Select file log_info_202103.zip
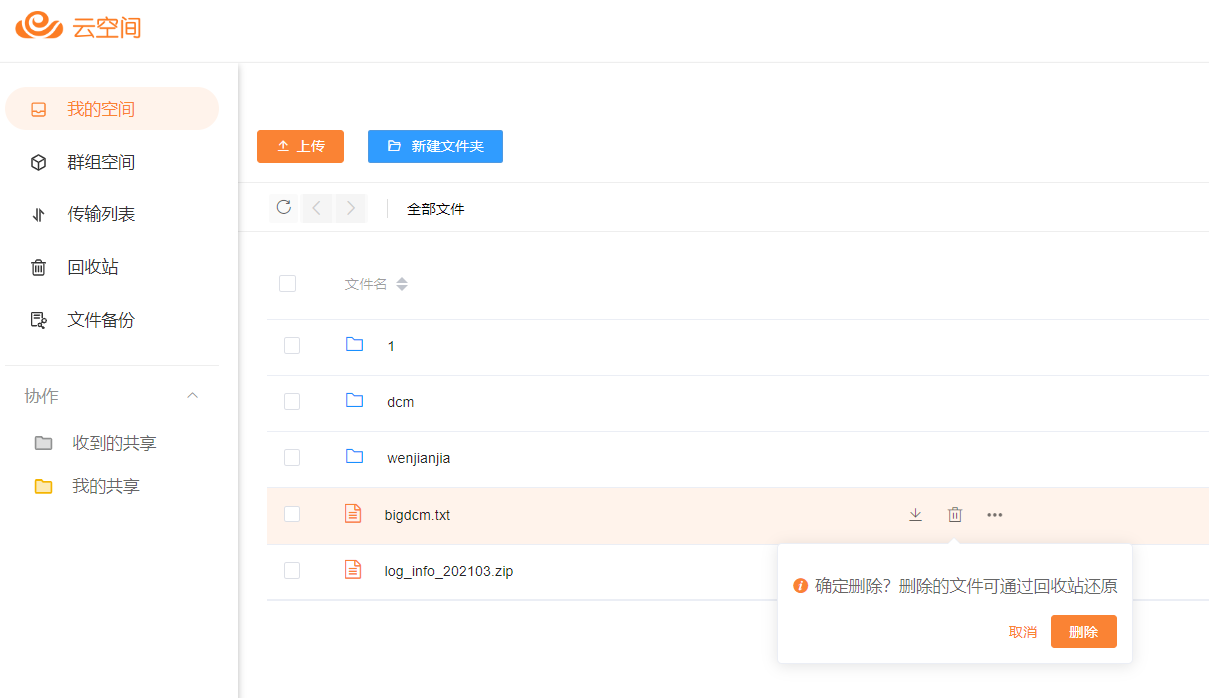Screen dimensions: 1209x698 (x=449, y=571)
